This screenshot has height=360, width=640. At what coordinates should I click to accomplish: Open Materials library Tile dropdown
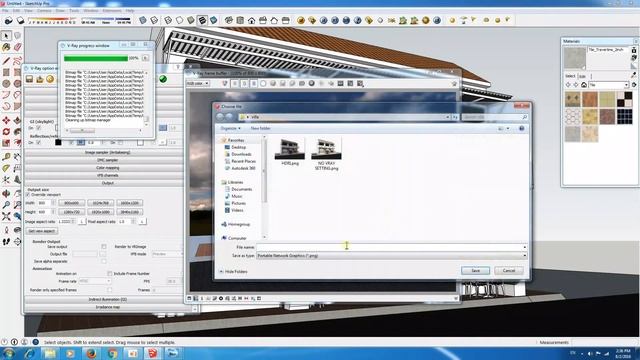[x=609, y=84]
